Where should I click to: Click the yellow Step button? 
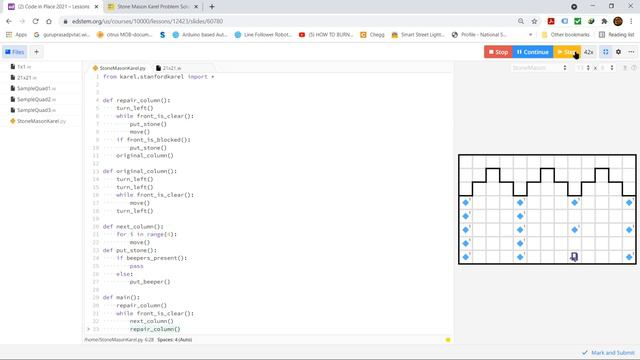point(567,52)
